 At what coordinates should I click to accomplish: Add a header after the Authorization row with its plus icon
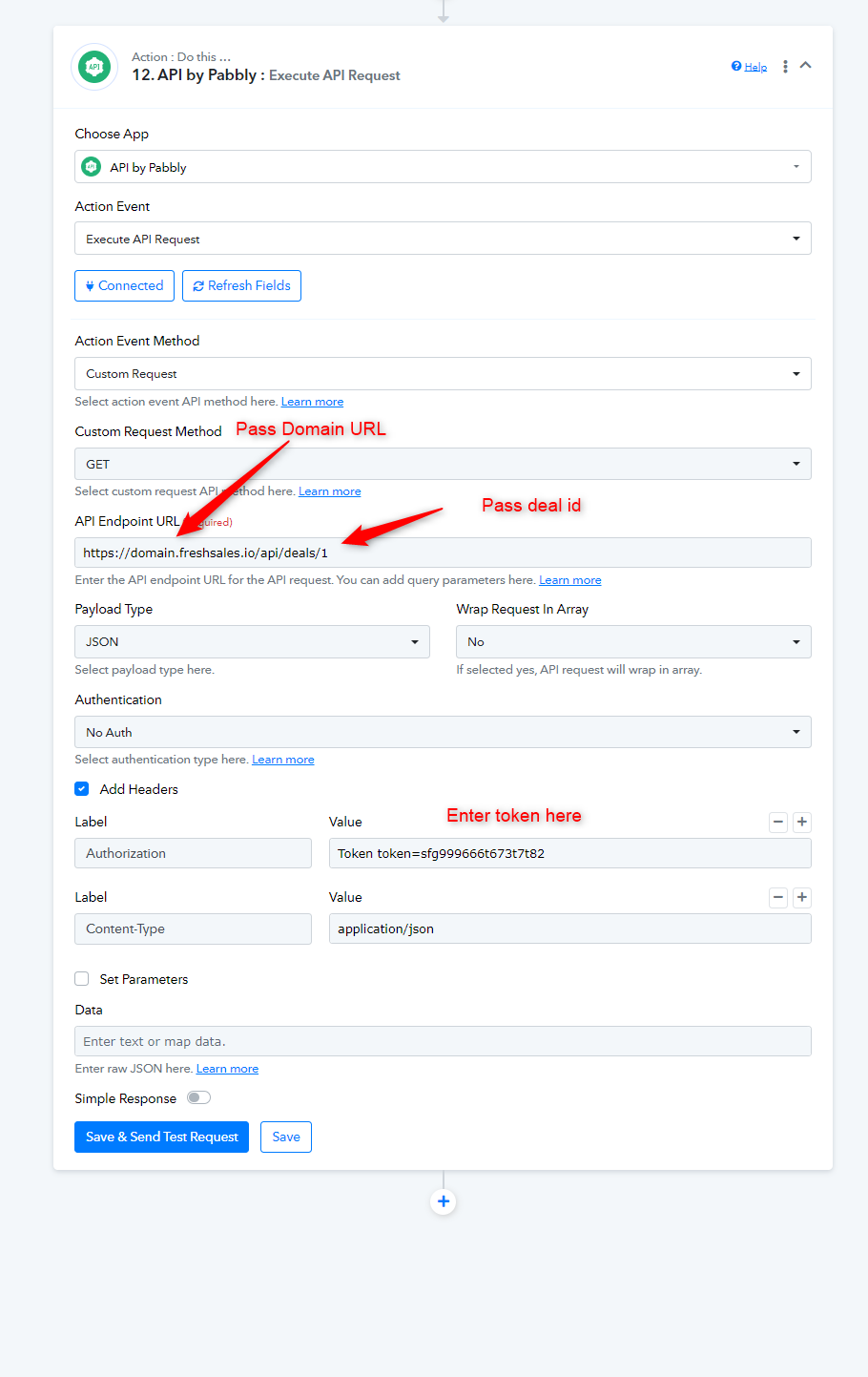802,822
